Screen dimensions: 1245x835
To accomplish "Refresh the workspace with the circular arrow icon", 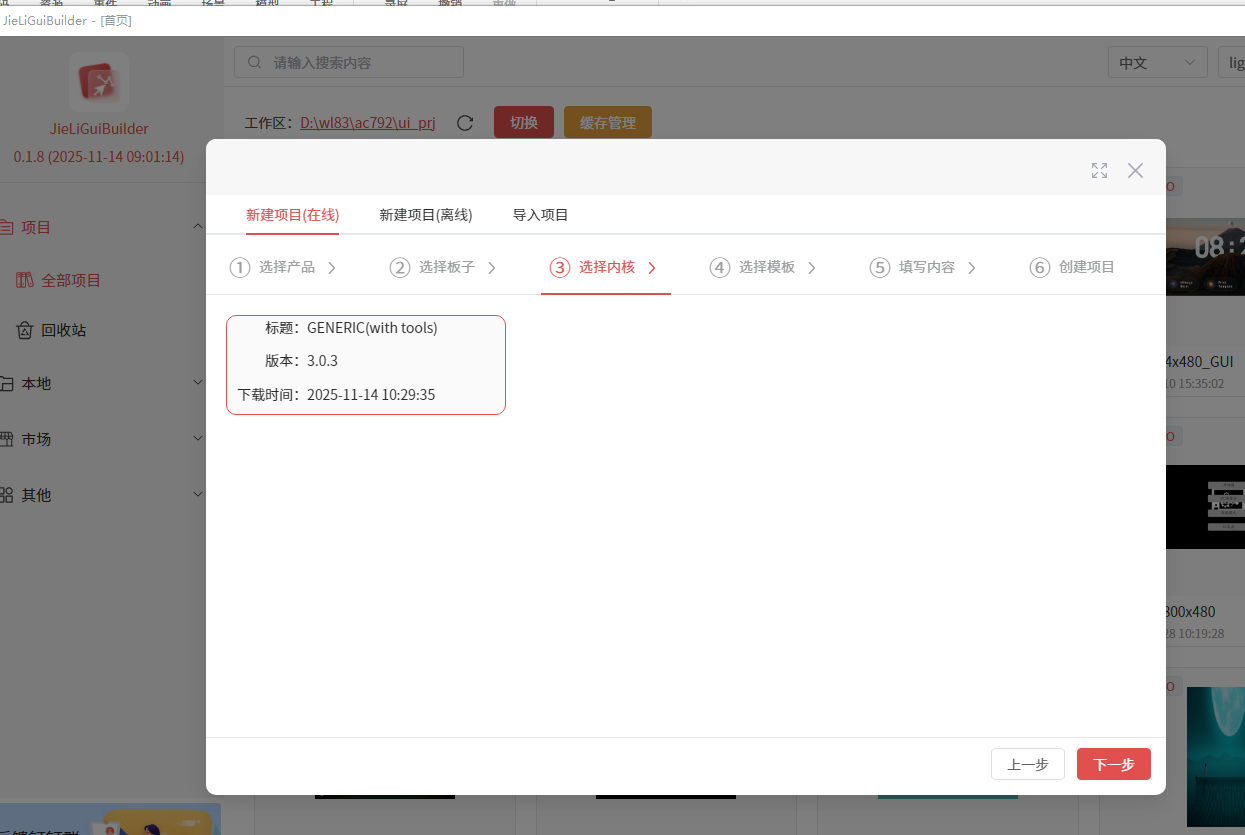I will pos(464,123).
